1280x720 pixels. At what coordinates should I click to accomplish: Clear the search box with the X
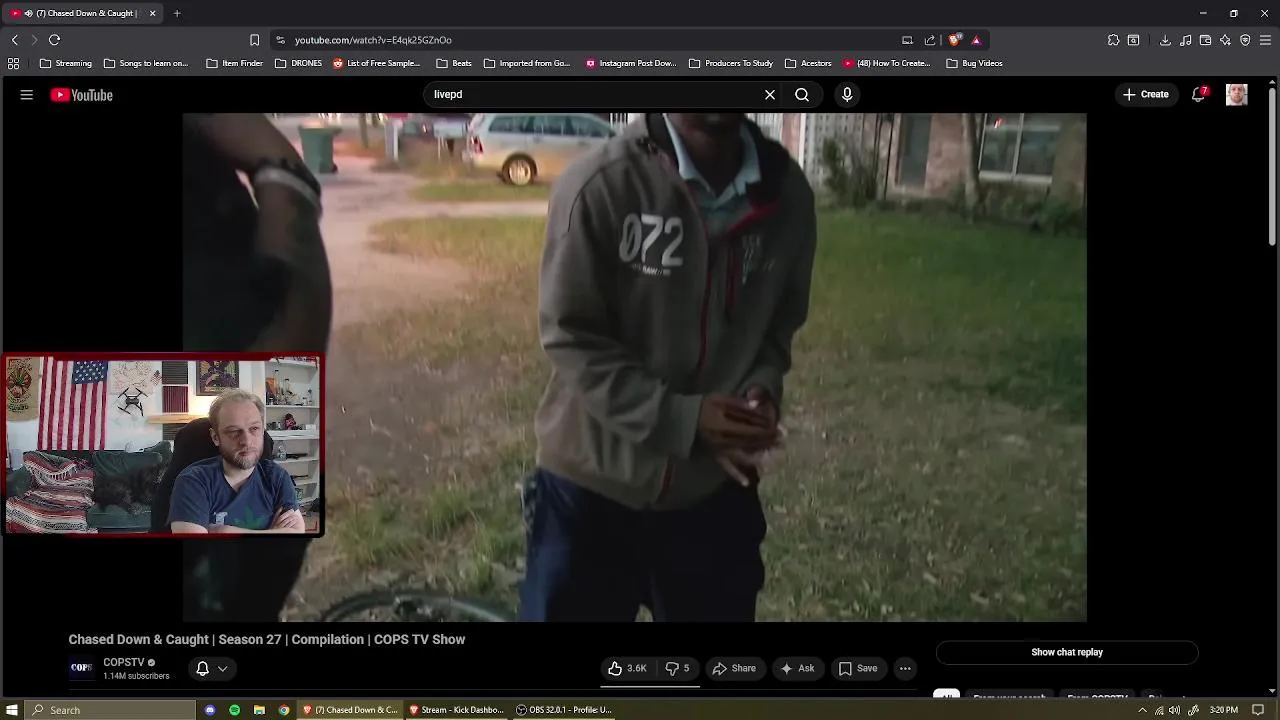770,94
